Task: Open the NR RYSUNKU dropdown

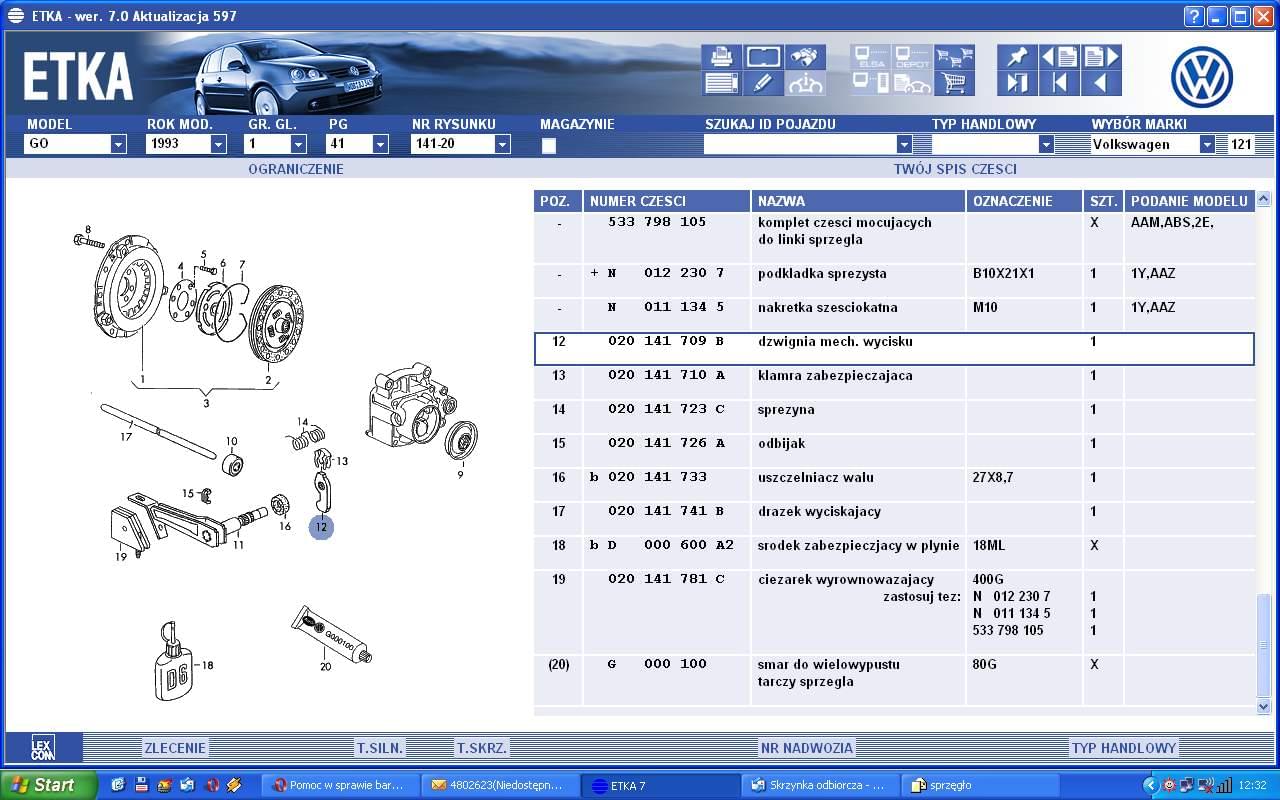Action: [x=502, y=144]
